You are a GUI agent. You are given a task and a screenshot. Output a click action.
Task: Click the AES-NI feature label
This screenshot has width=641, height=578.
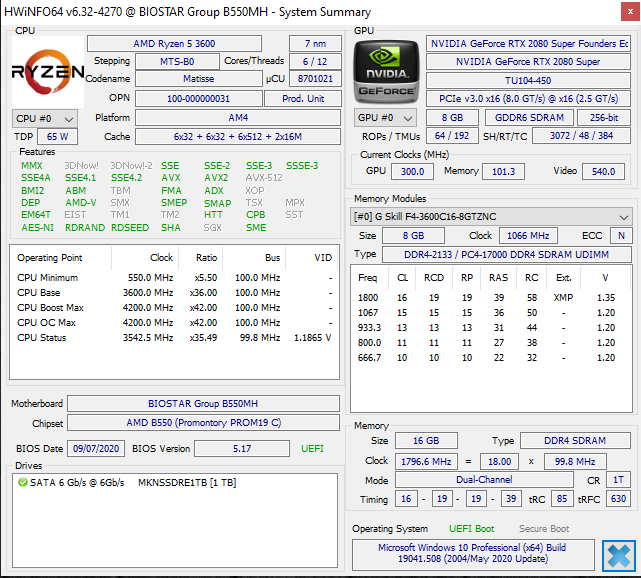[37, 228]
